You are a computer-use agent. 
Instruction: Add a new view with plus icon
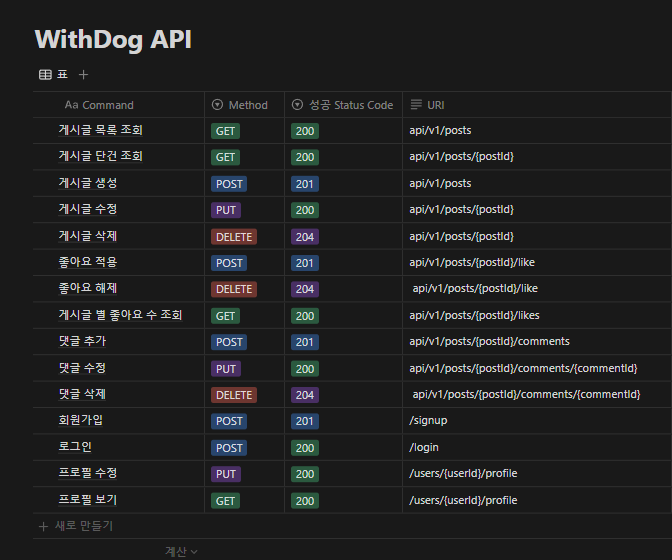pyautogui.click(x=83, y=75)
